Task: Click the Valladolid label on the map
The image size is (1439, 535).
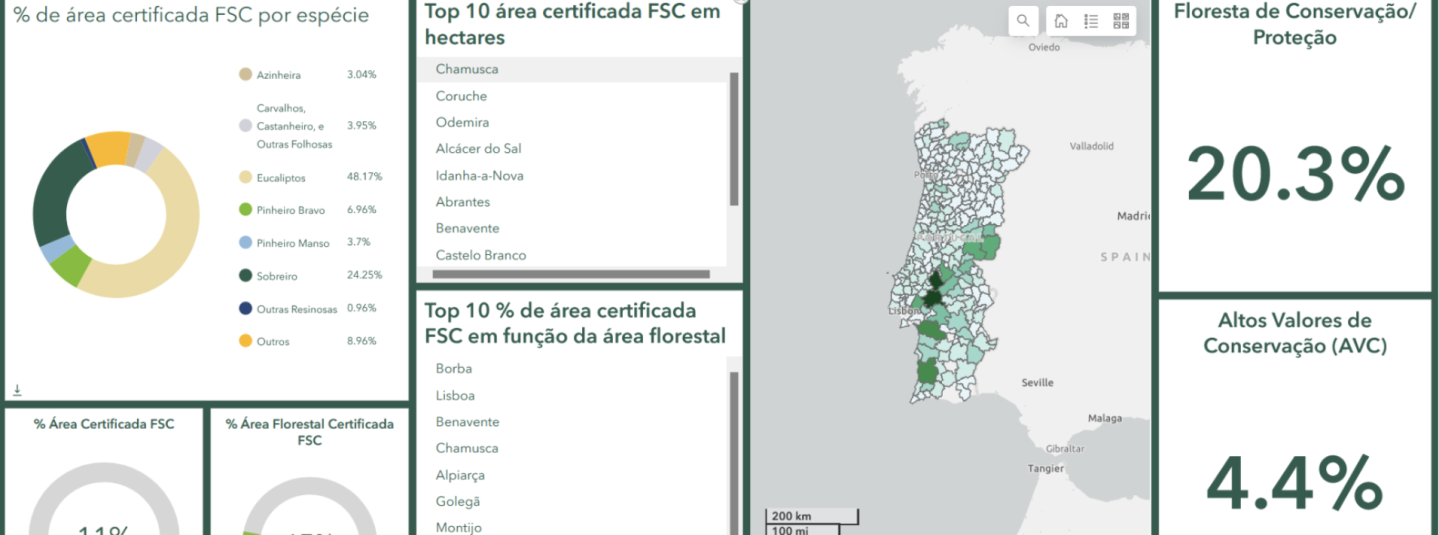Action: [1092, 146]
